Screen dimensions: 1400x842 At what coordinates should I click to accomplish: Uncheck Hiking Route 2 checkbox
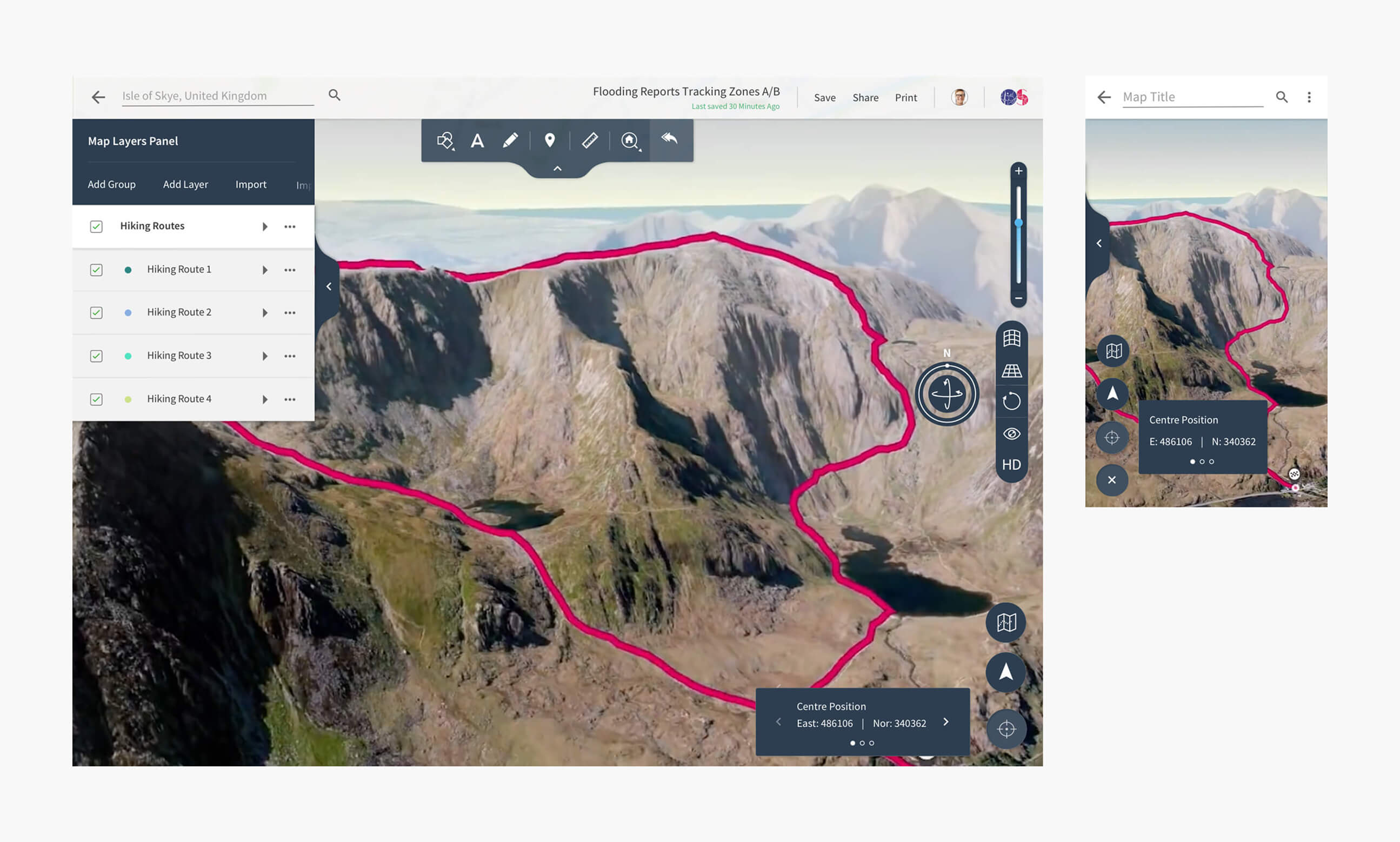pyautogui.click(x=96, y=312)
